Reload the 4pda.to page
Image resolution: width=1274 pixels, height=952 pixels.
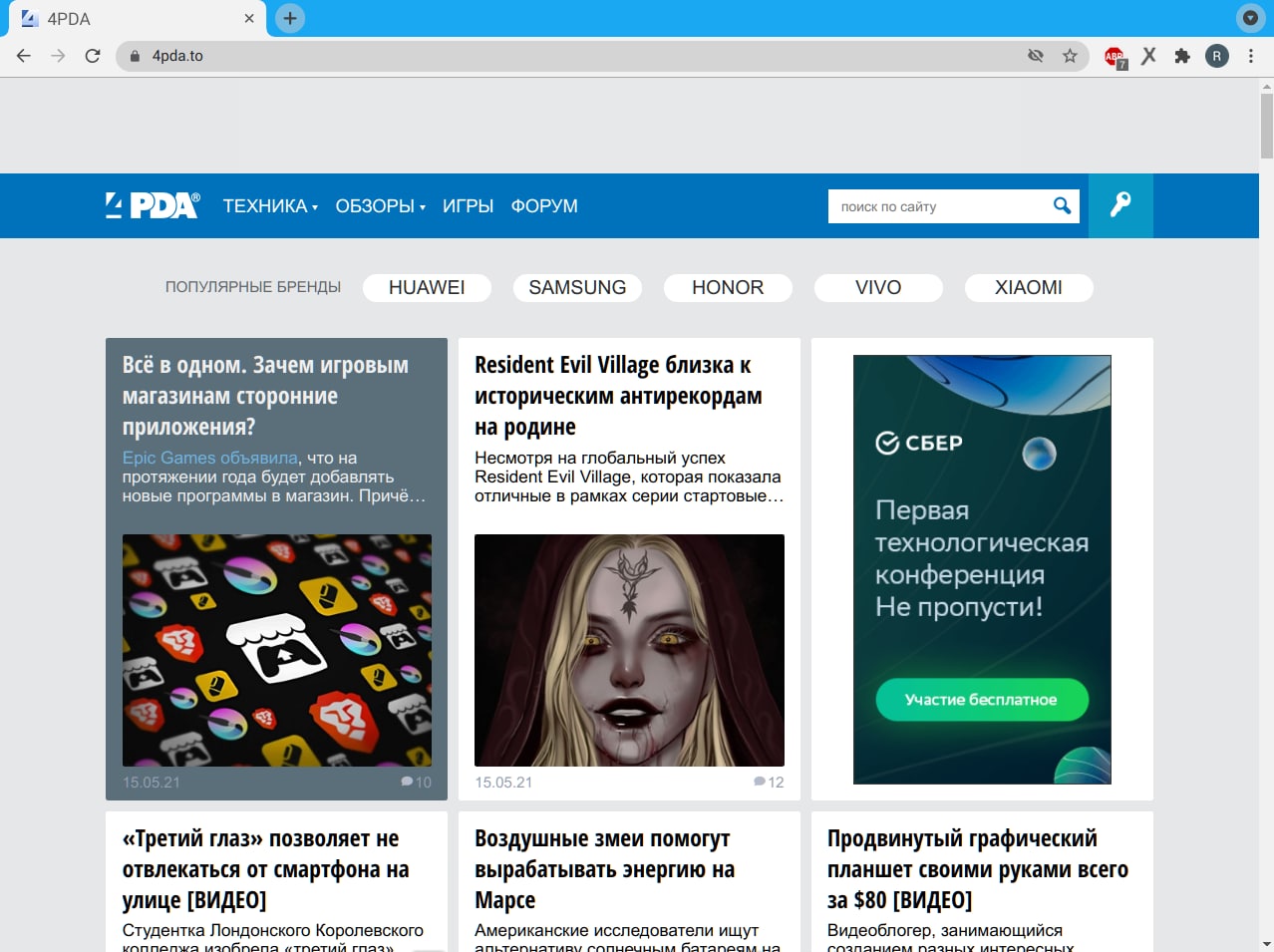pyautogui.click(x=93, y=56)
